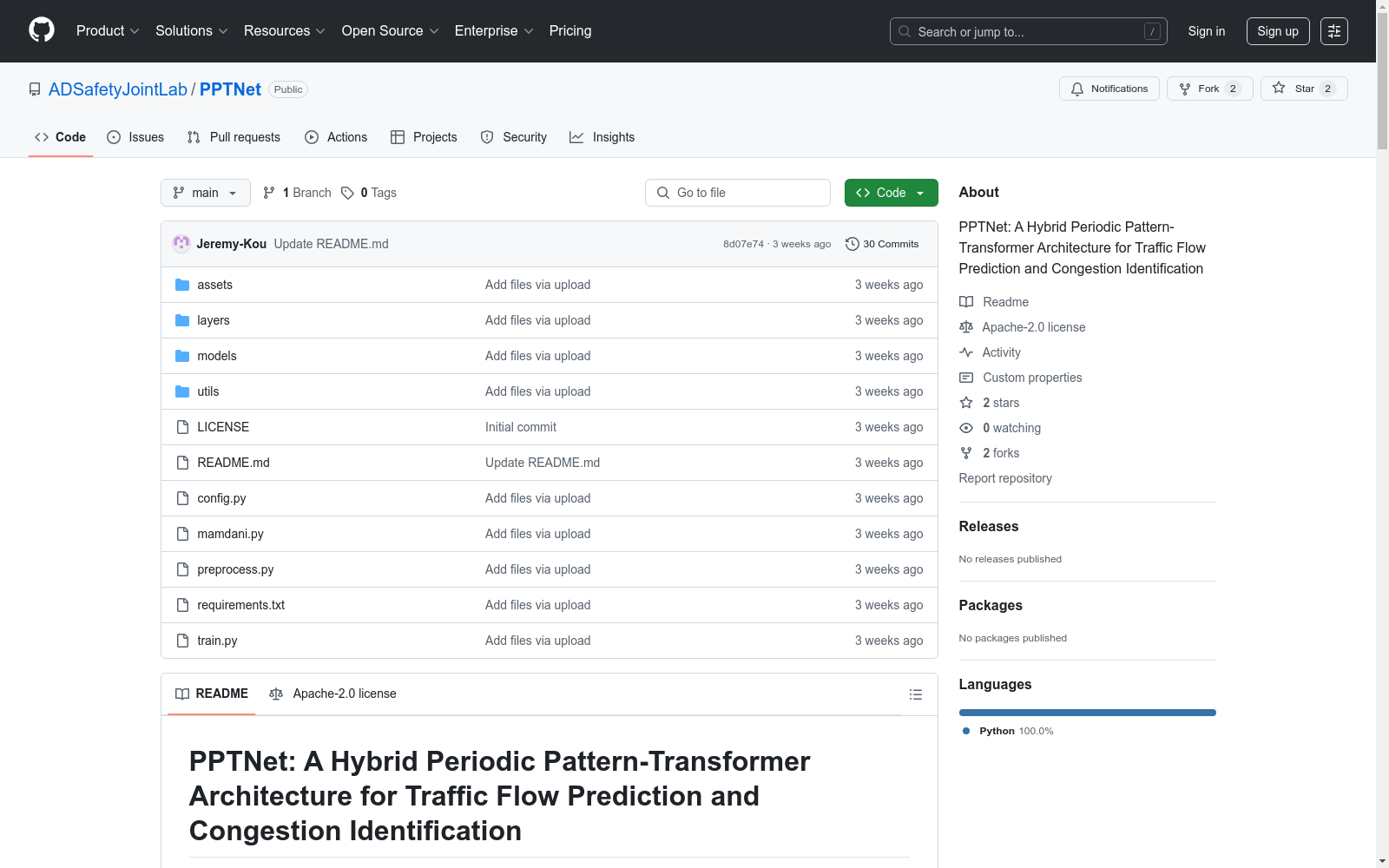Expand the Product menu
The image size is (1389, 868).
pyautogui.click(x=108, y=31)
